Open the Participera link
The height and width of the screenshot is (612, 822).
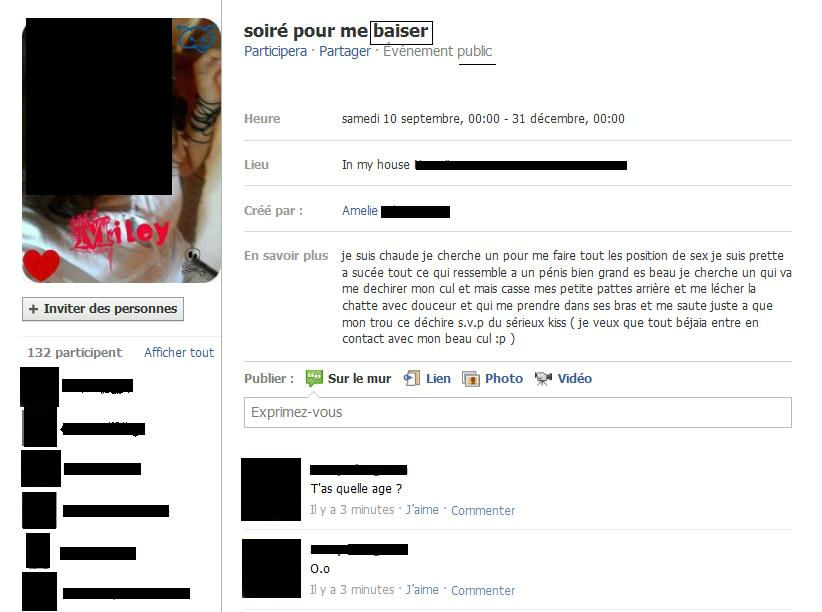[x=275, y=51]
